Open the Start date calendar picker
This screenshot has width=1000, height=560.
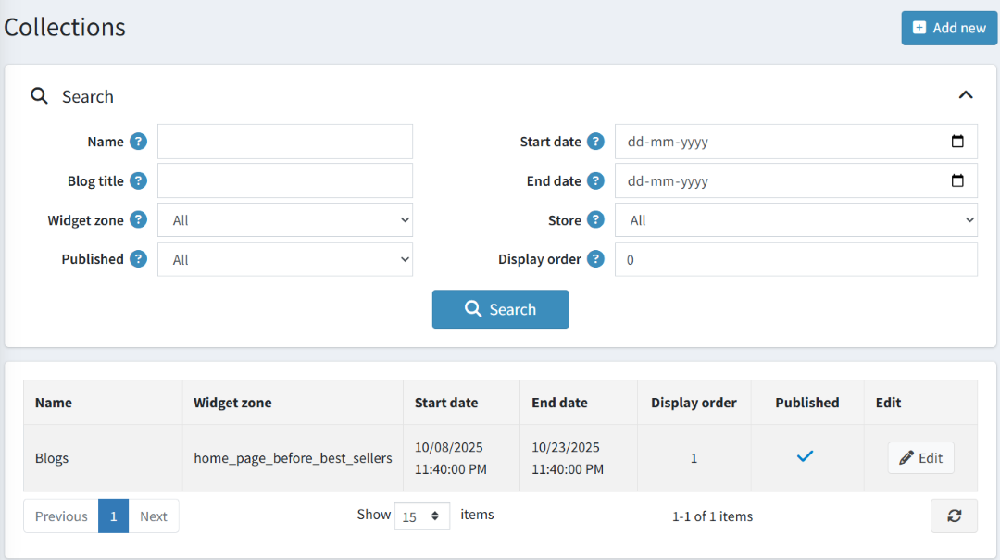pos(957,142)
